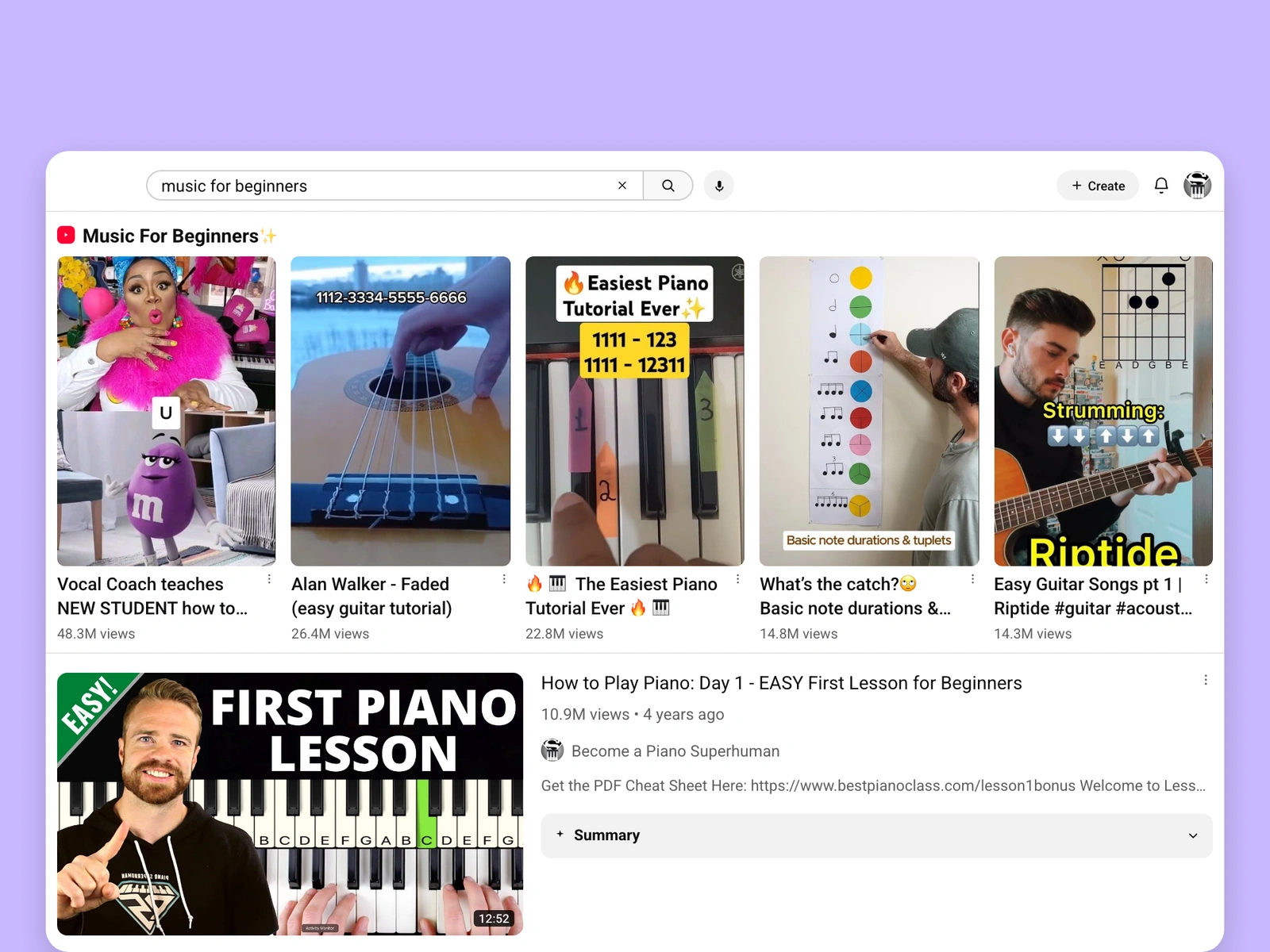Click the 26.4M views text

point(330,634)
